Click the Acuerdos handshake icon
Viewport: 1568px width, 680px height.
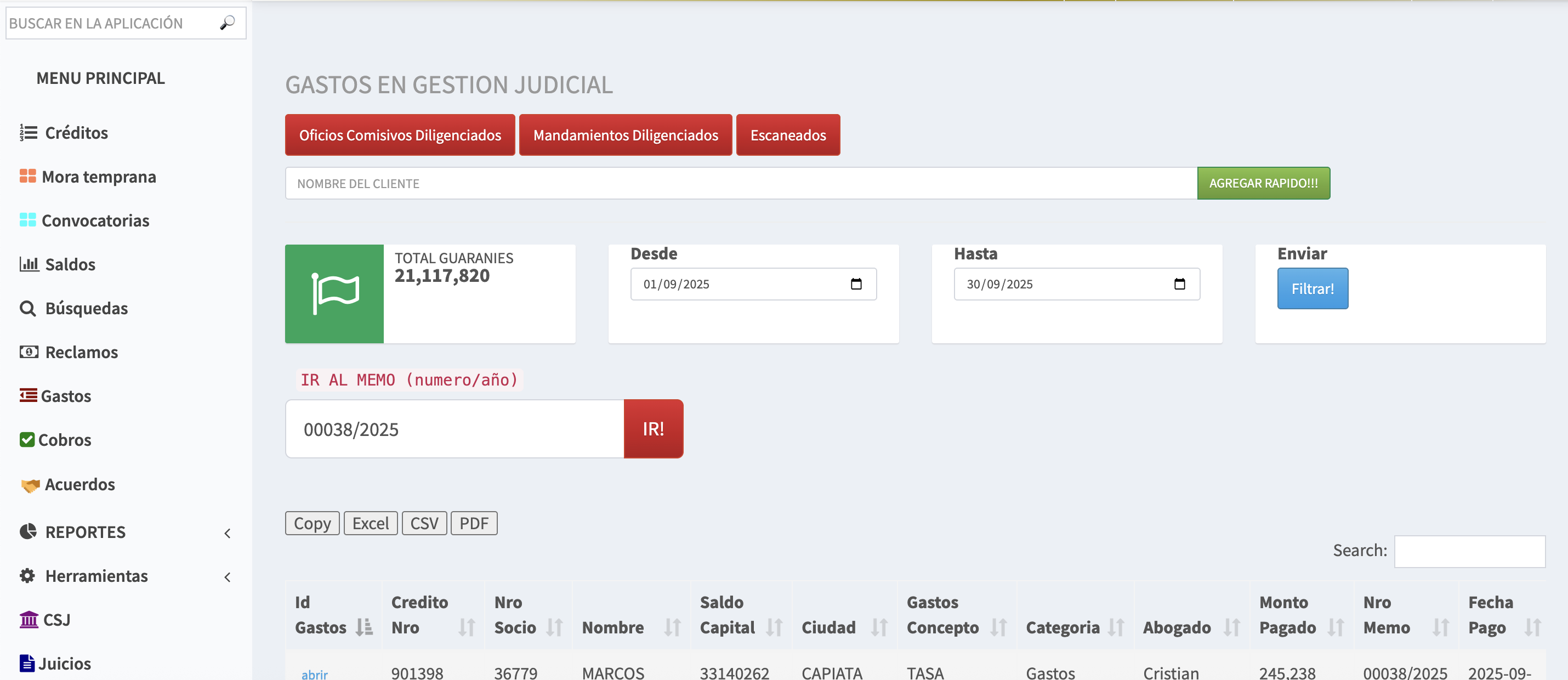click(x=30, y=485)
